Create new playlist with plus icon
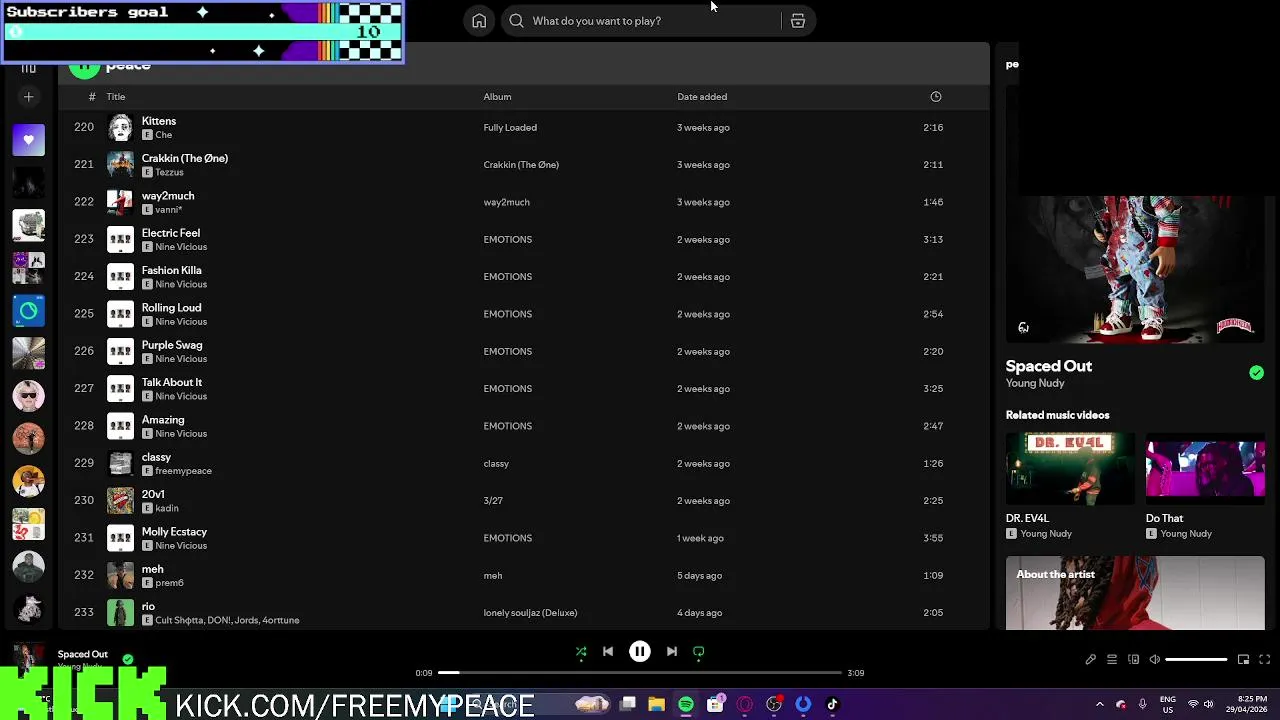 [29, 97]
